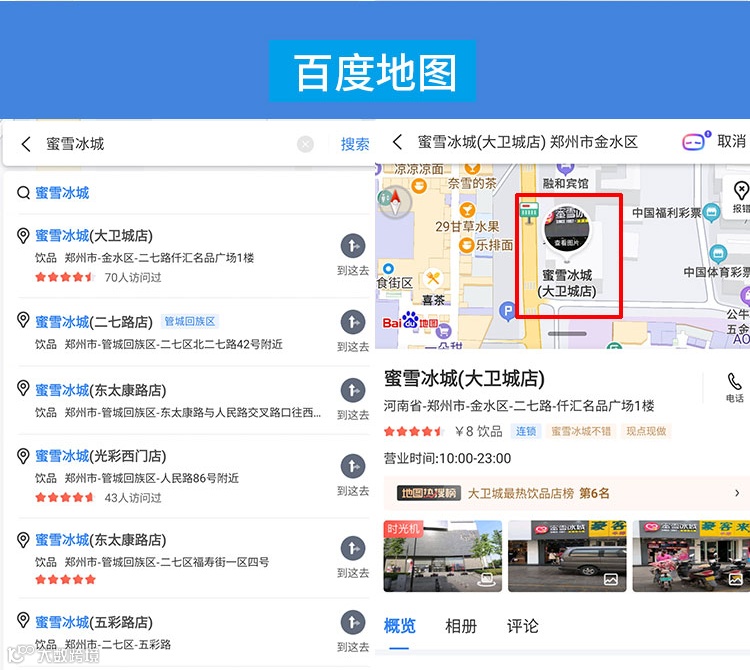Open the 时光机 street photo thumbnail
The height and width of the screenshot is (670, 750).
click(443, 556)
